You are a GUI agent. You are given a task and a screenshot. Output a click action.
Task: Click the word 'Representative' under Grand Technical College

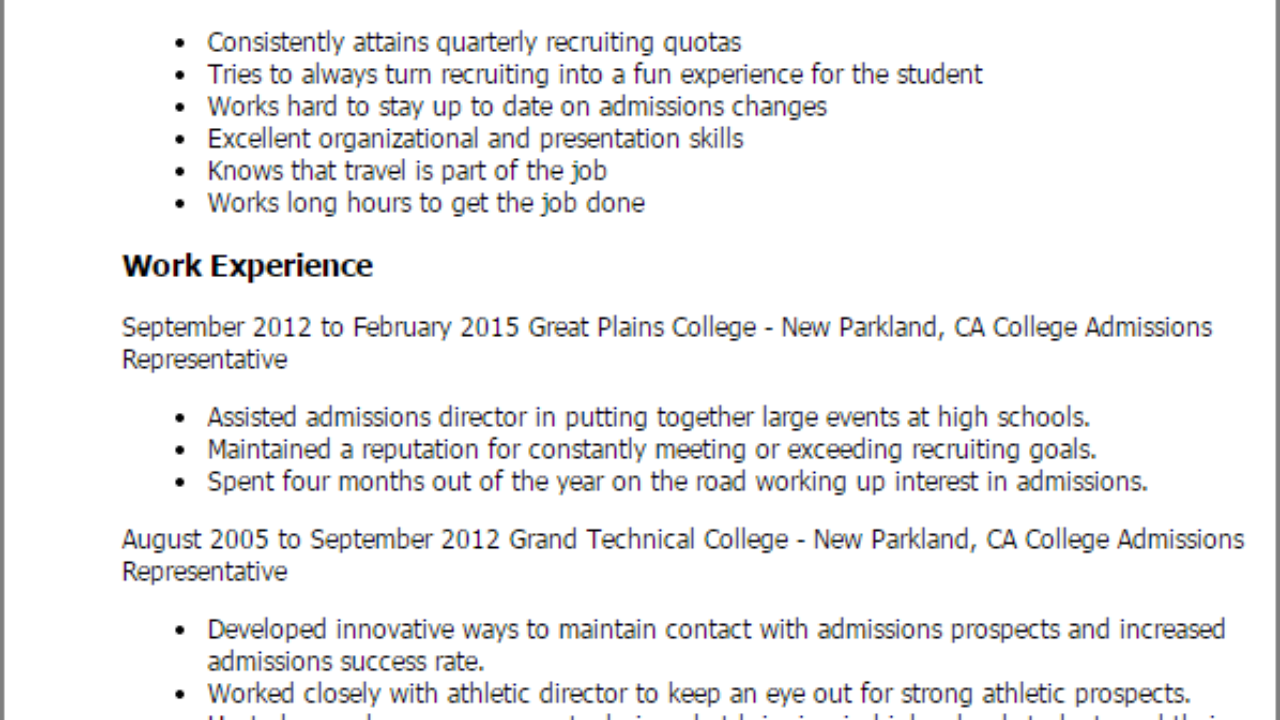(x=204, y=572)
